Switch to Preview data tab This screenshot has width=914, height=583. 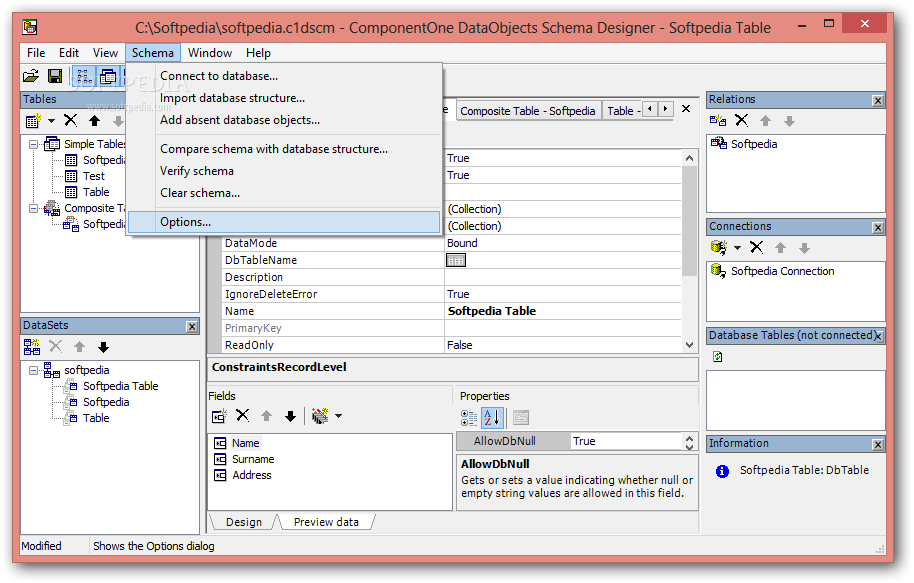(326, 522)
